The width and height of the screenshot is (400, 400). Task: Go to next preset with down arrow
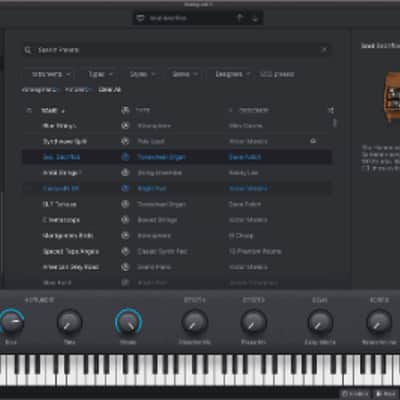(255, 18)
